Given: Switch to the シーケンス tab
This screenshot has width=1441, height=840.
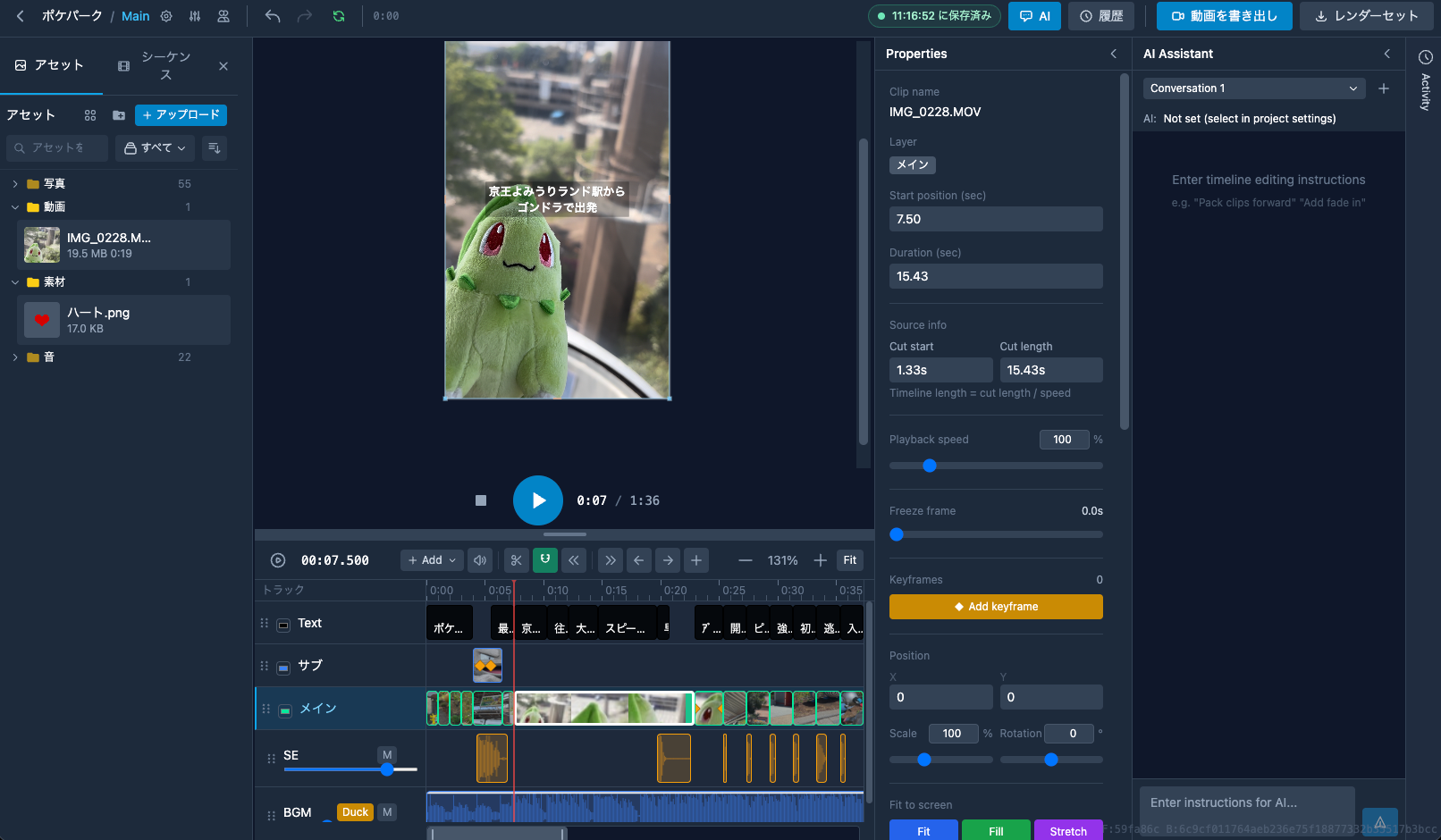Looking at the screenshot, I should pos(156,66).
